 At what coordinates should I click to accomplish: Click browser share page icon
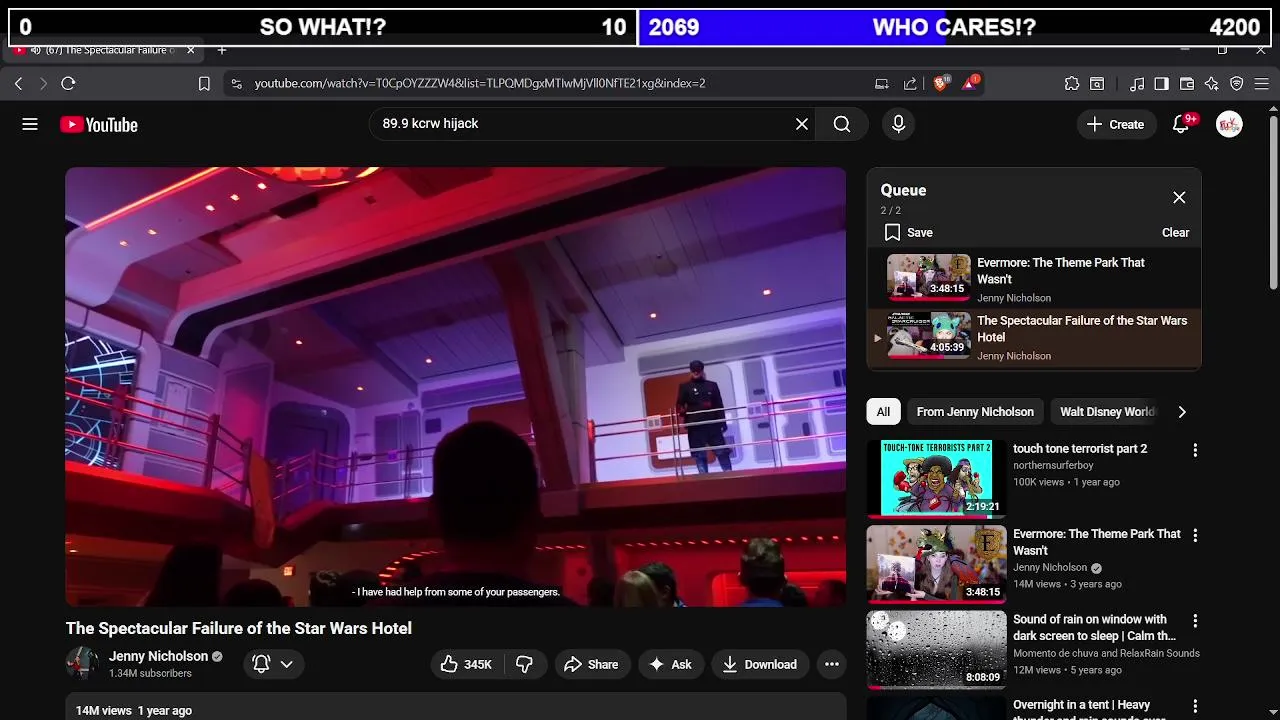910,83
